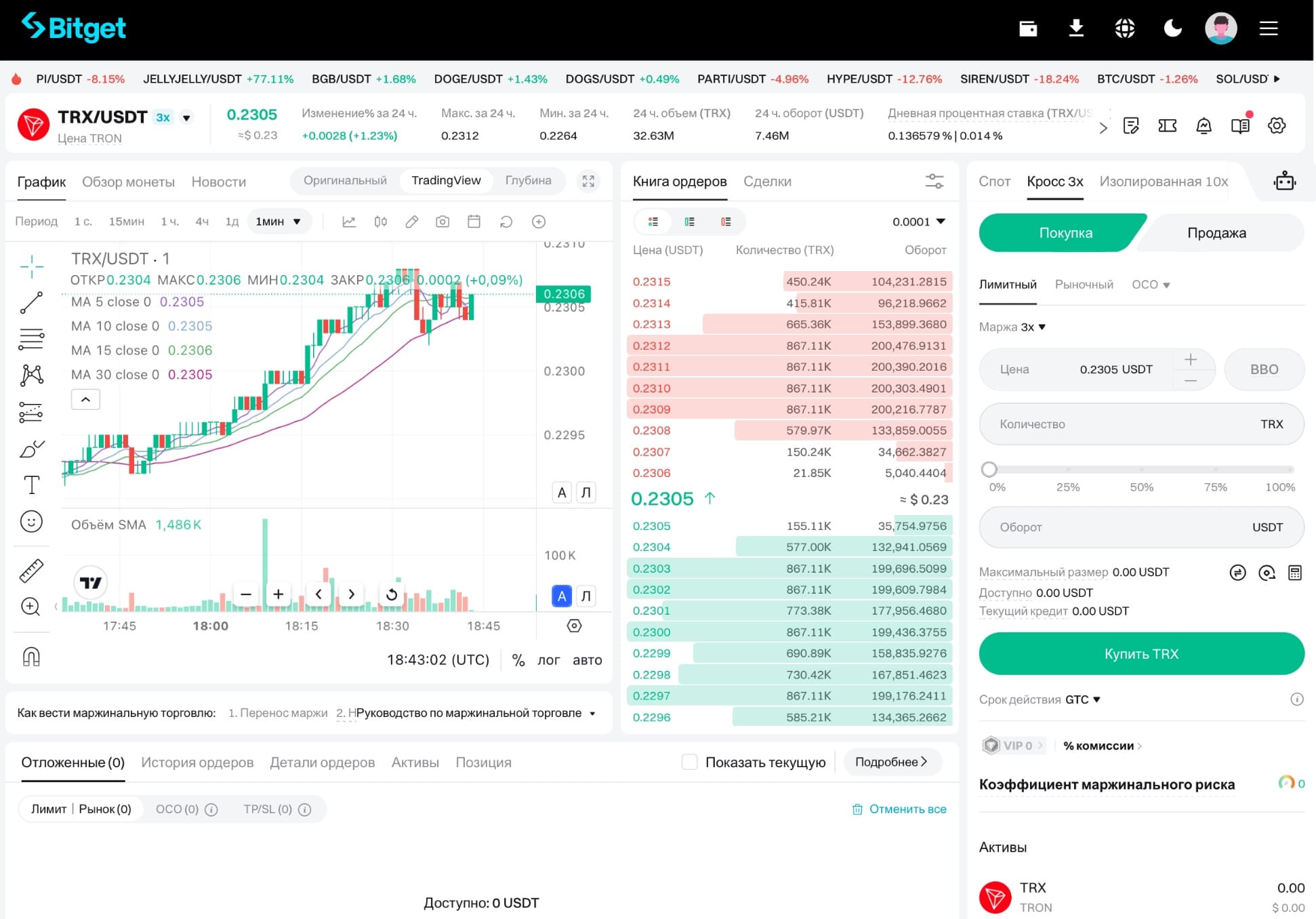Check the 'Показать текущую' checkbox
The image size is (1316, 919).
[690, 762]
